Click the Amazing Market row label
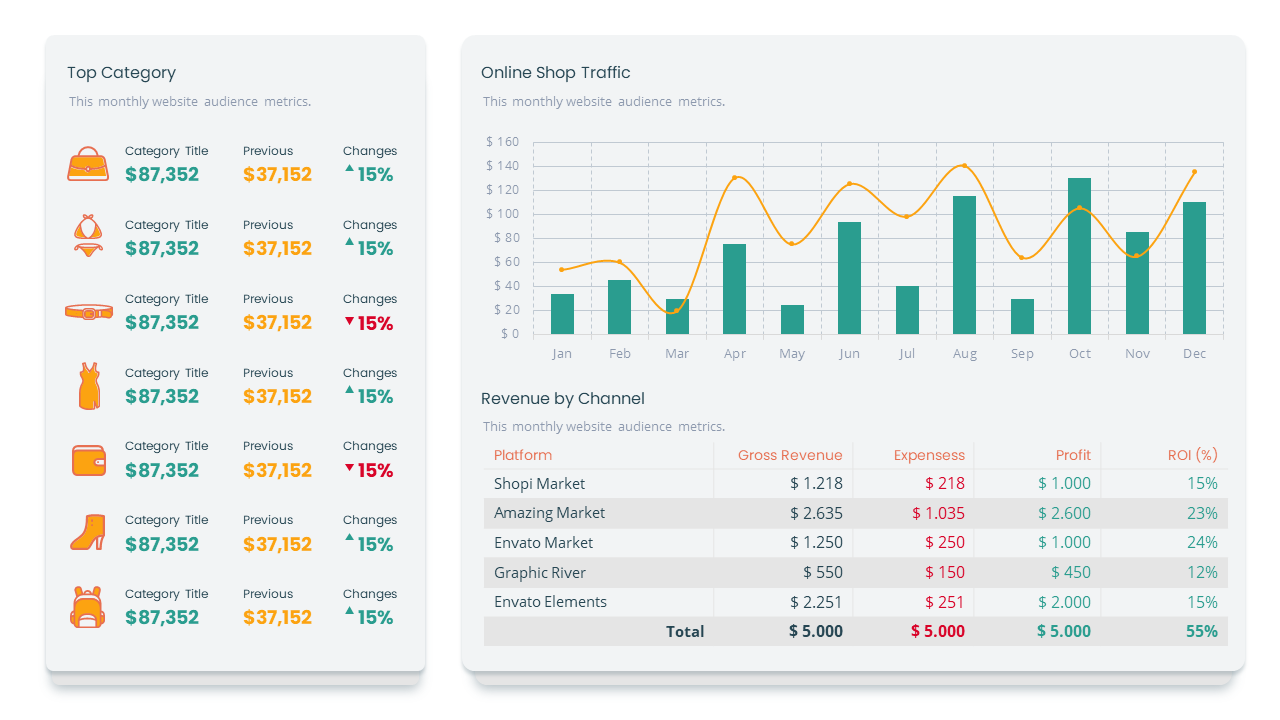The width and height of the screenshot is (1280, 720). click(550, 513)
